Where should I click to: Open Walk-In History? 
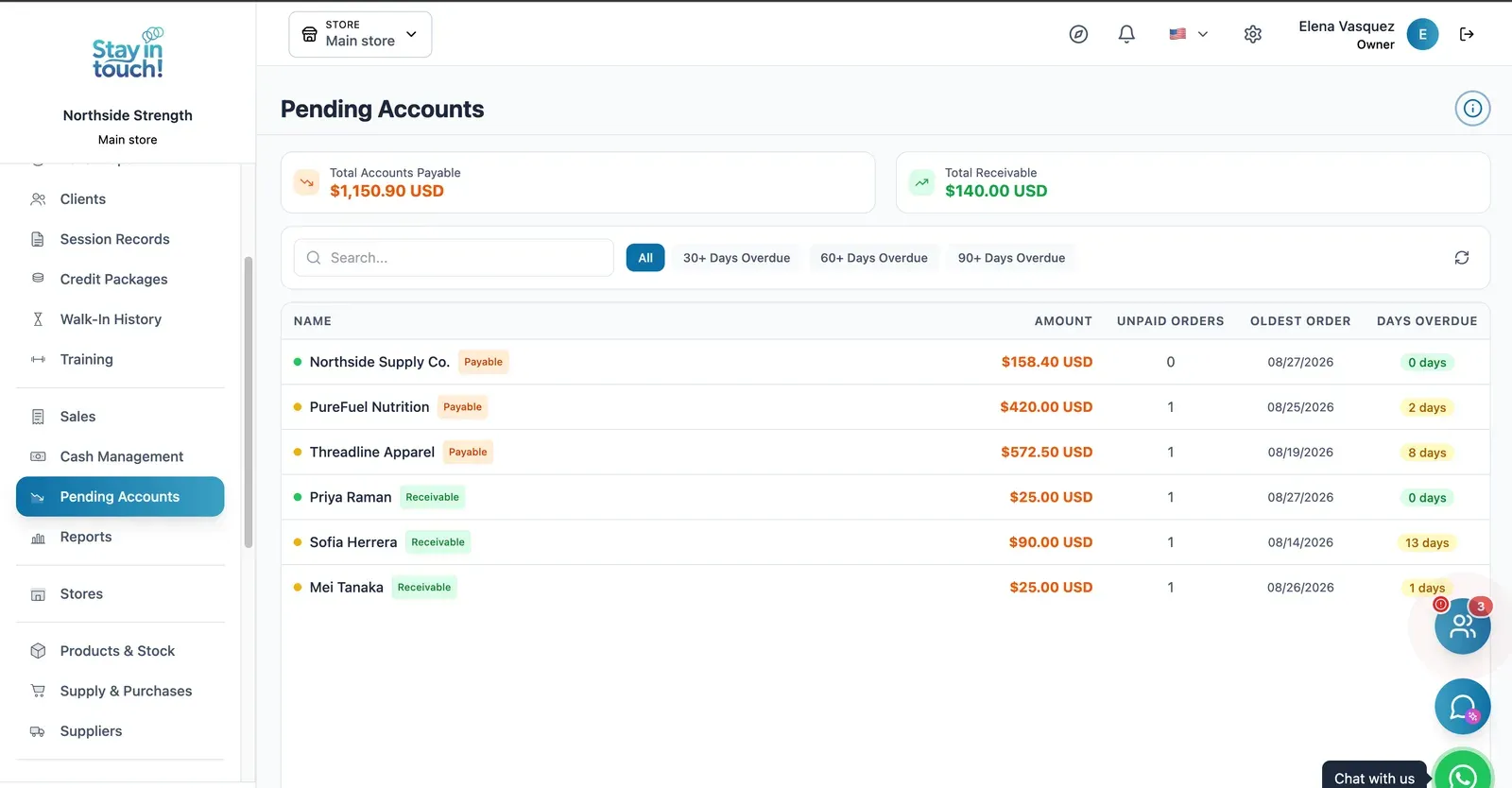pos(120,319)
